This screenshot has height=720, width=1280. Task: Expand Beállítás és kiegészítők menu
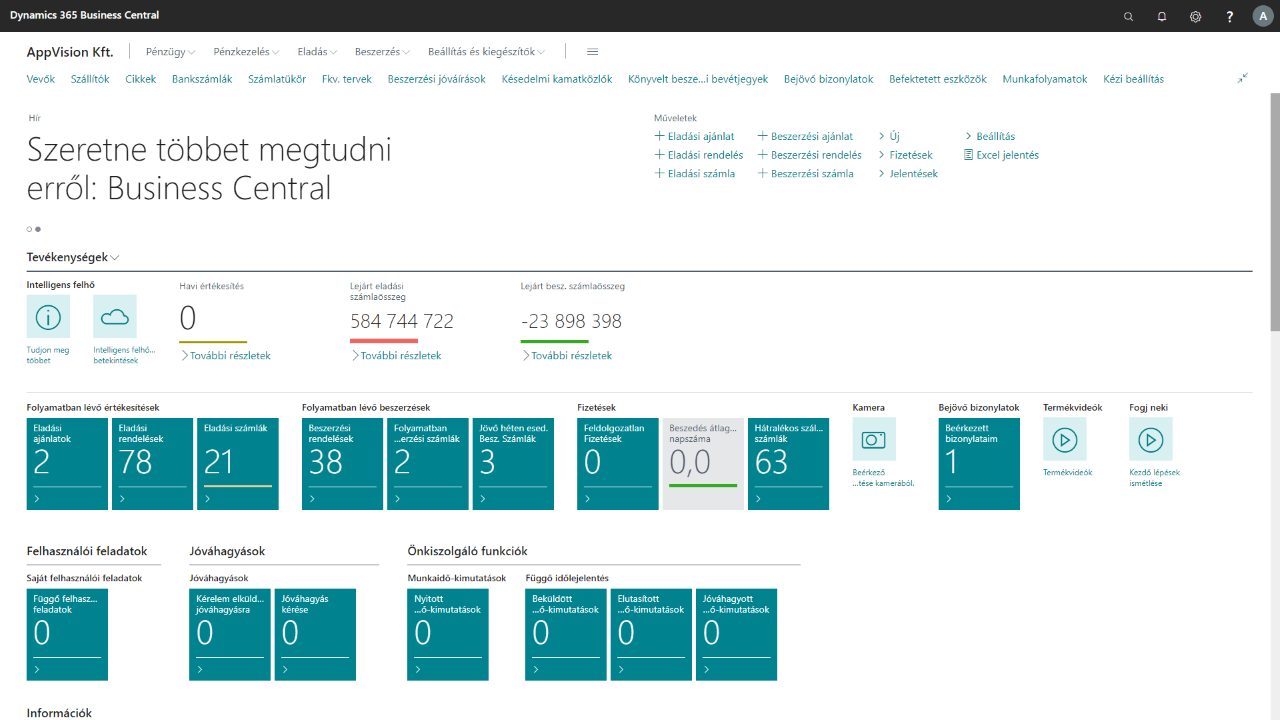click(x=486, y=52)
